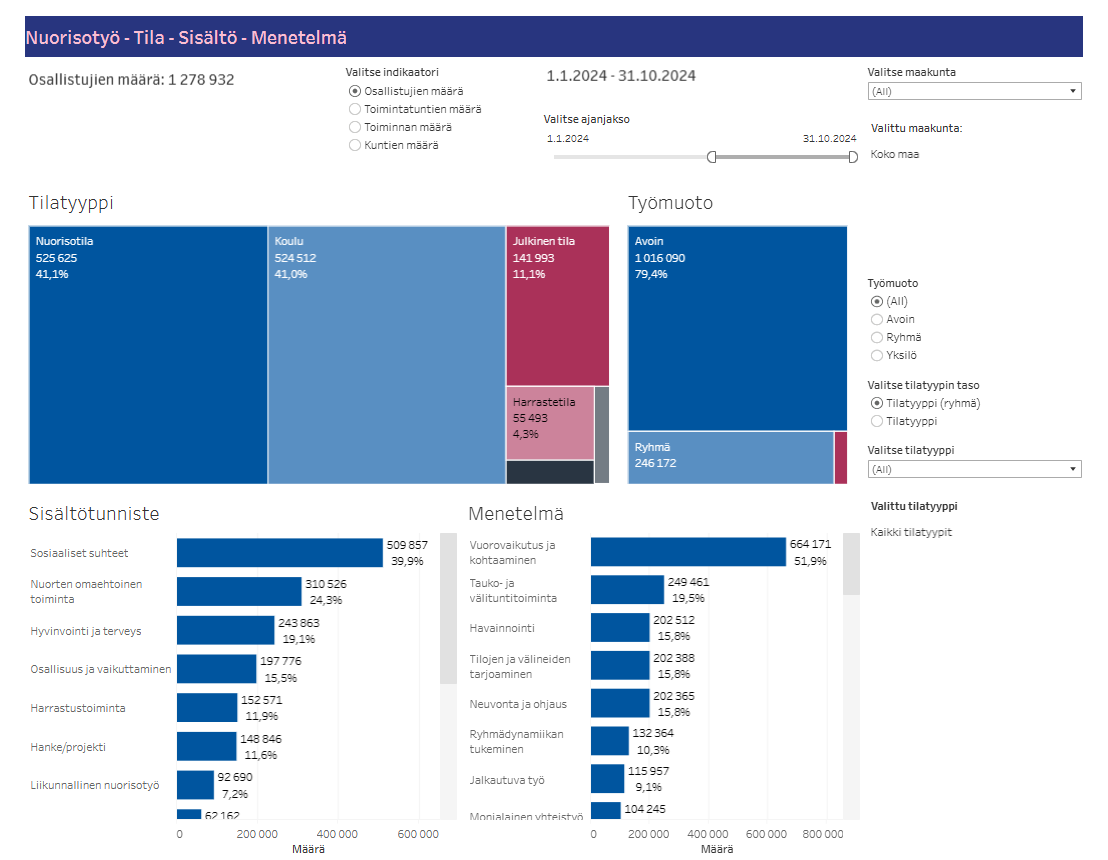The width and height of the screenshot is (1108, 860).
Task: Click the Osallistujien määrä: 1 278 932 total
Action: 131,80
